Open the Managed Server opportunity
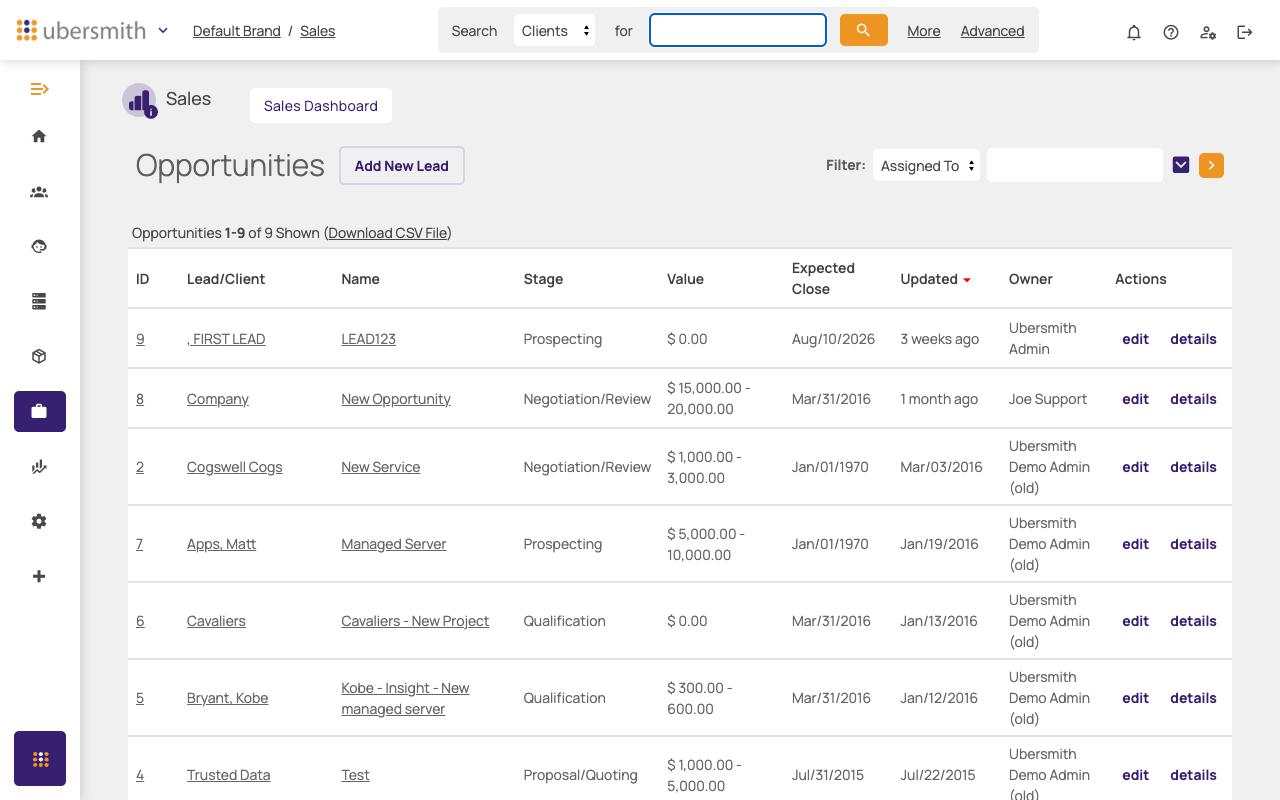Screen dimensions: 1280x800 394,544
